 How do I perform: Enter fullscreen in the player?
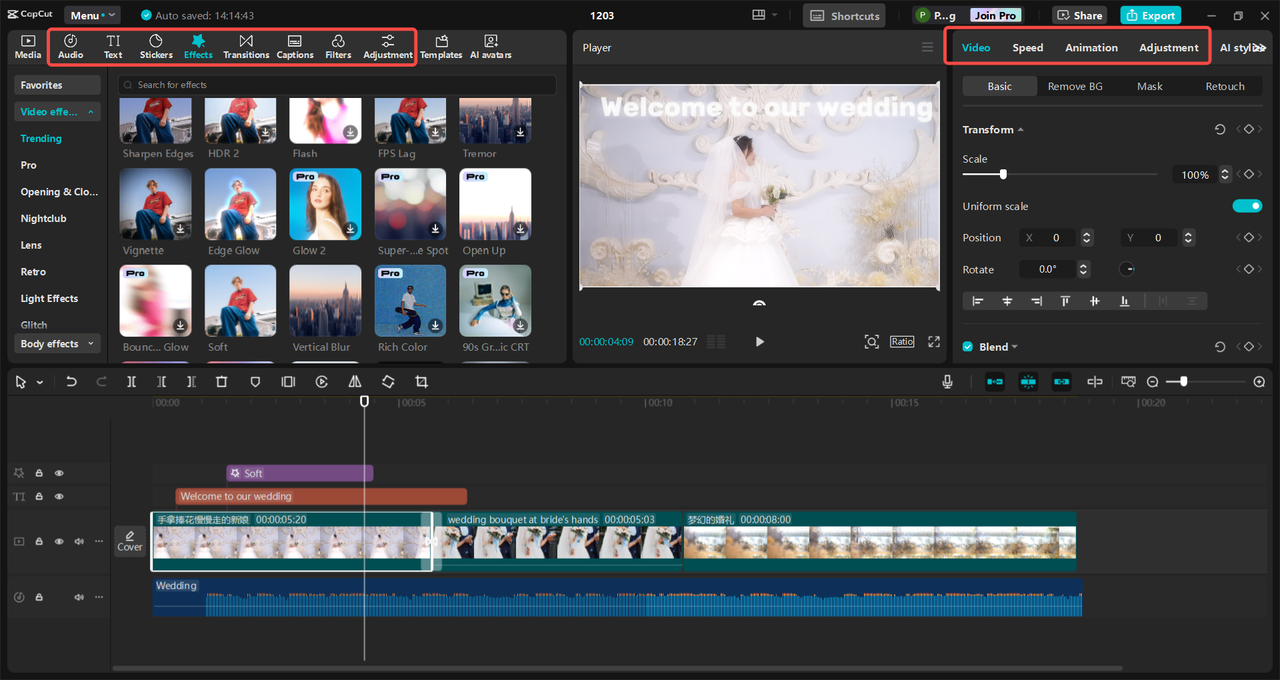point(934,342)
